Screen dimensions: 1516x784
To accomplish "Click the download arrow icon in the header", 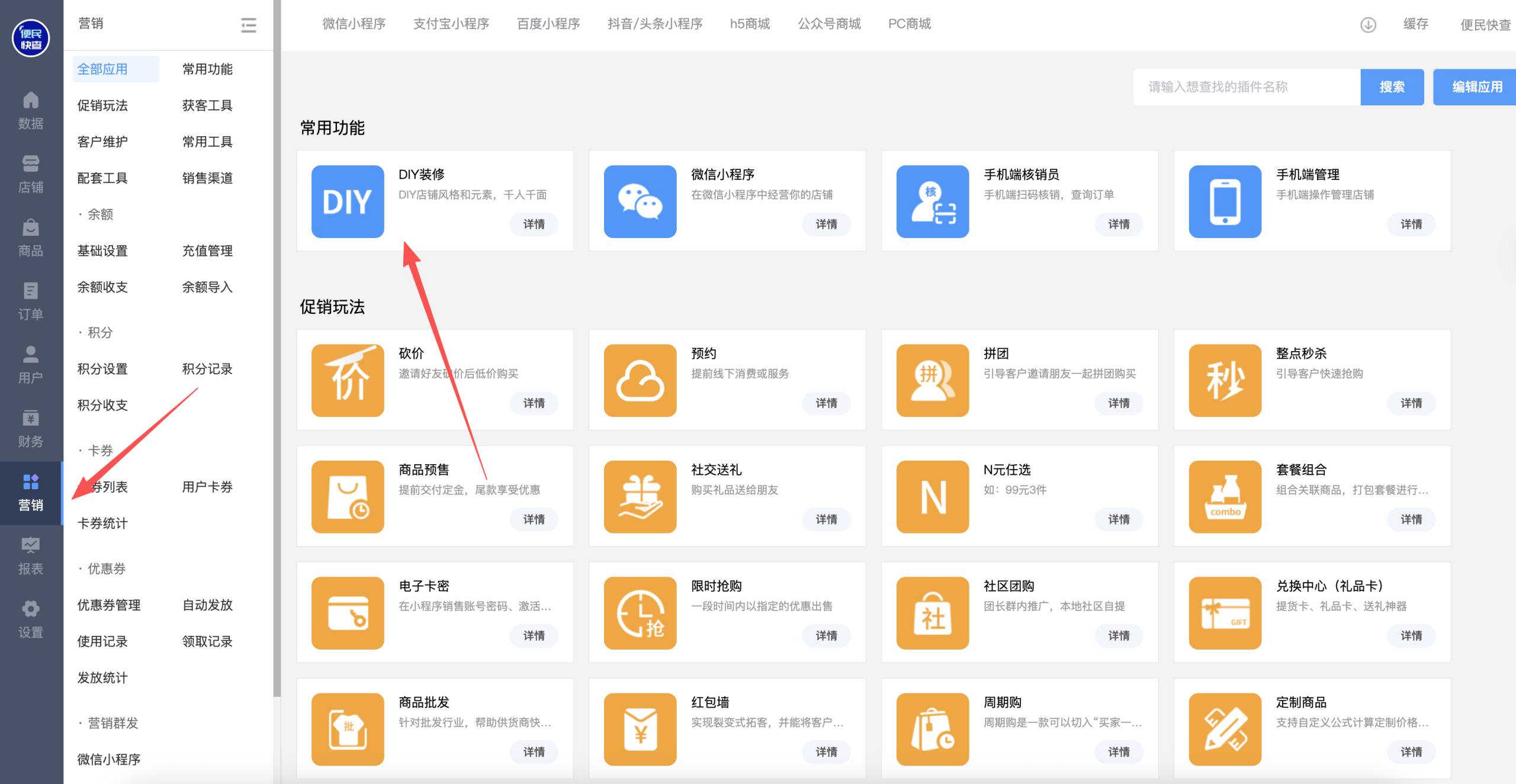I will [1368, 25].
